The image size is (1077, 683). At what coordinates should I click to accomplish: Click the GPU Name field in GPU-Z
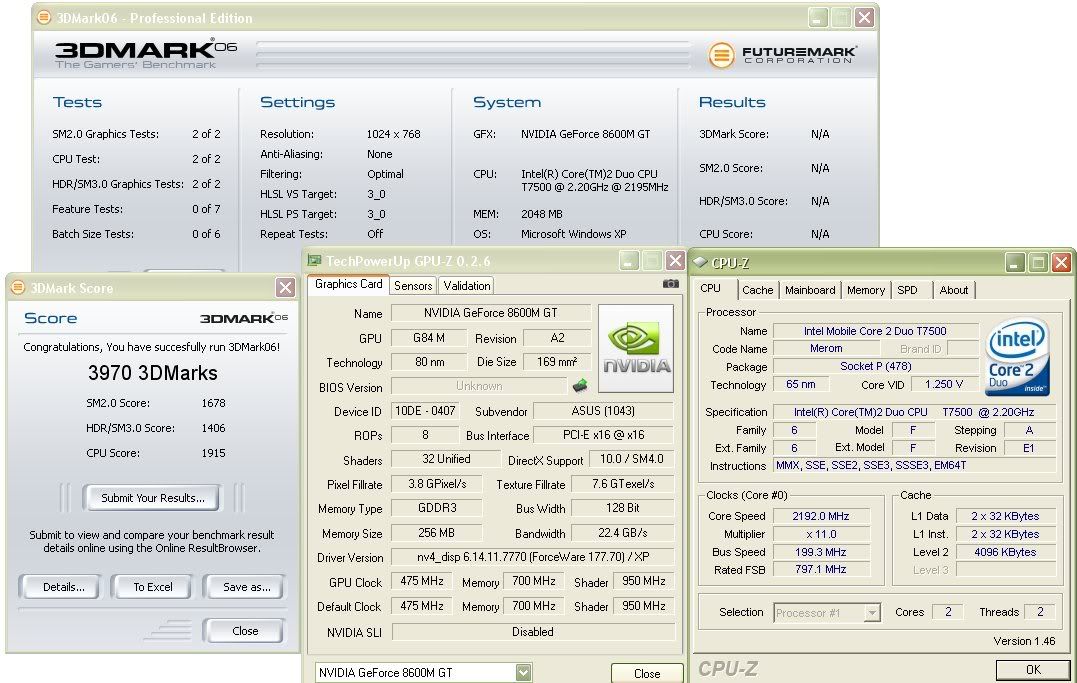[490, 313]
